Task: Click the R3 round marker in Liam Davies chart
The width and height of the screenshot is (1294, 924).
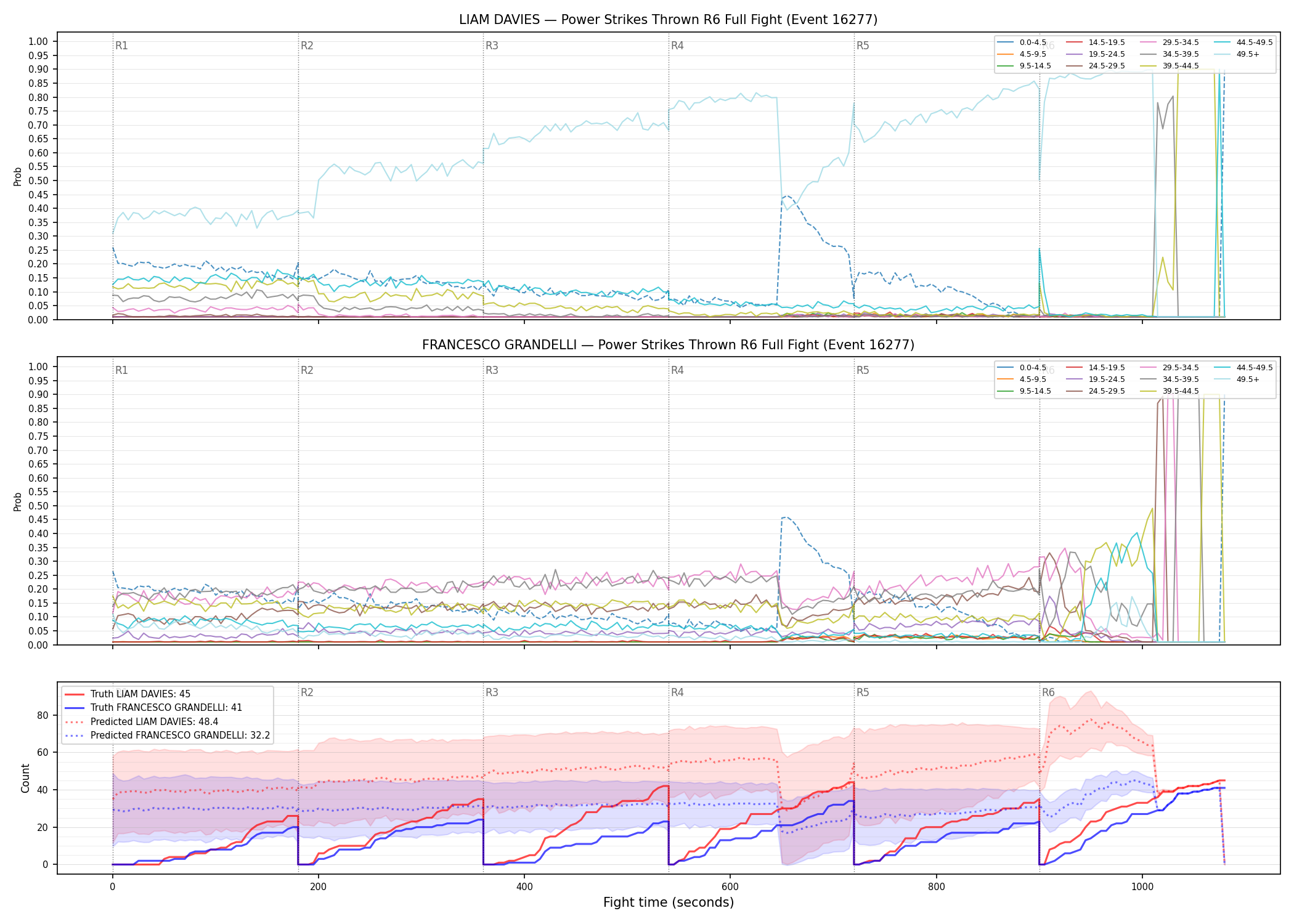Action: tap(492, 46)
